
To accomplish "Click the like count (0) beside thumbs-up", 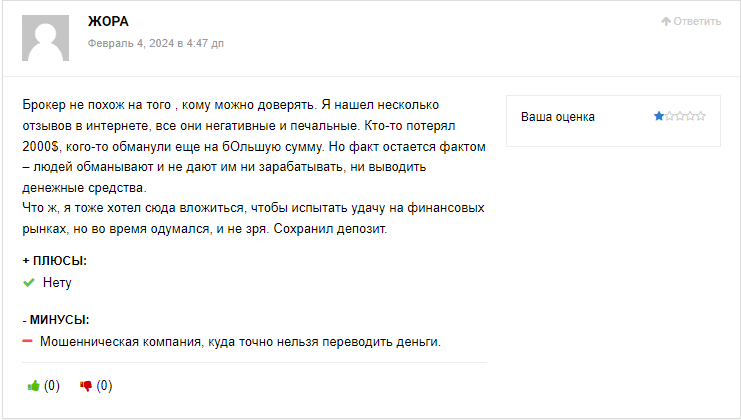I will (x=52, y=386).
